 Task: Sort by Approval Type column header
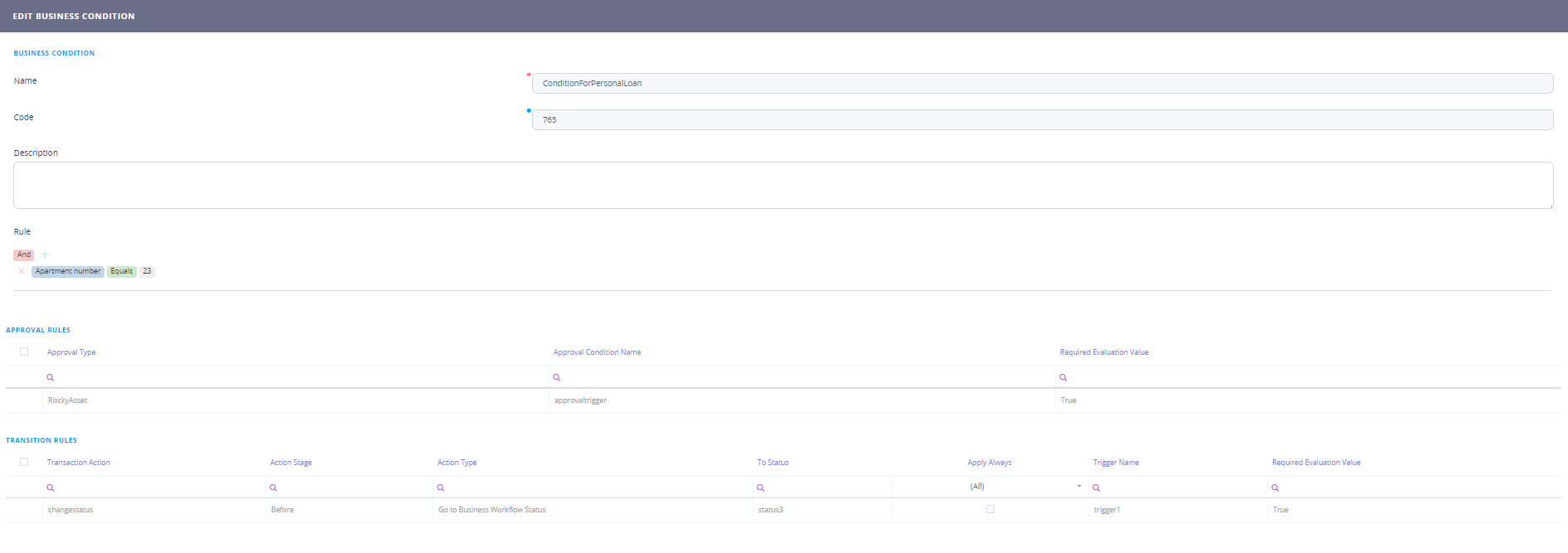[x=71, y=352]
